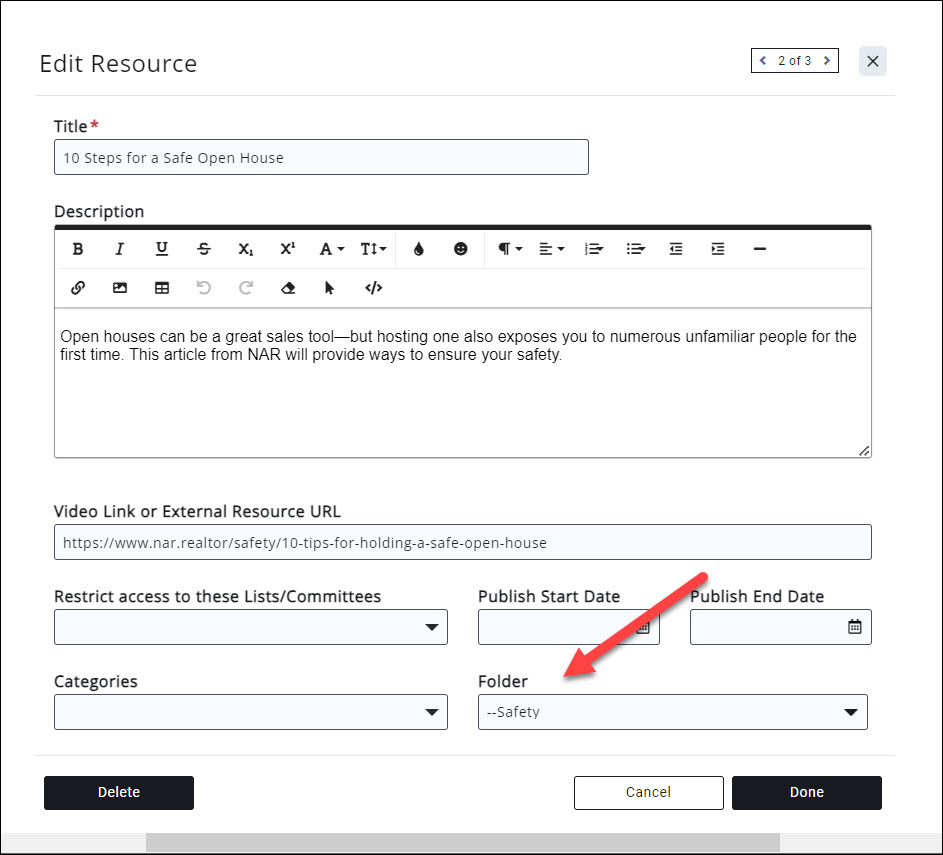Open the Publish End Date calendar

pos(854,627)
